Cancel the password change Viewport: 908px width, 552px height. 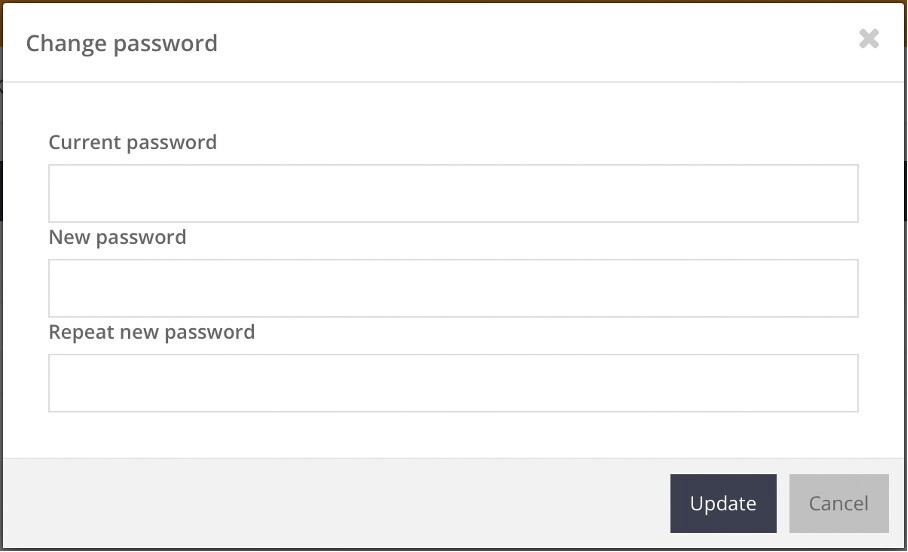tap(838, 503)
